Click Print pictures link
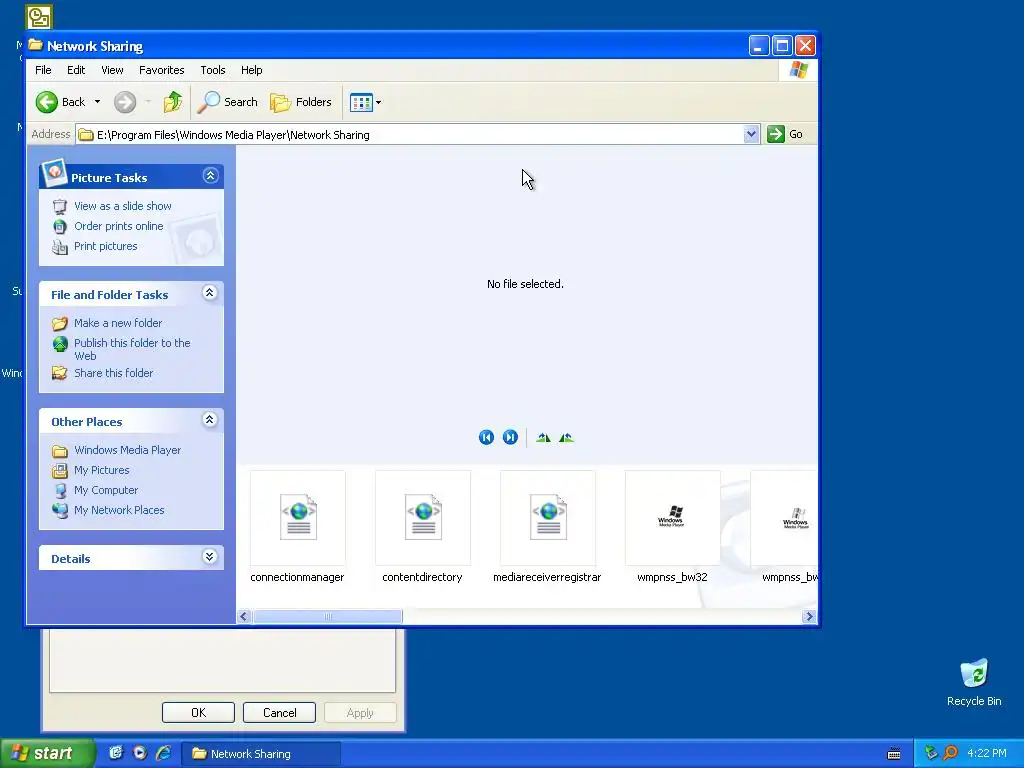1024x768 pixels. pyautogui.click(x=106, y=246)
